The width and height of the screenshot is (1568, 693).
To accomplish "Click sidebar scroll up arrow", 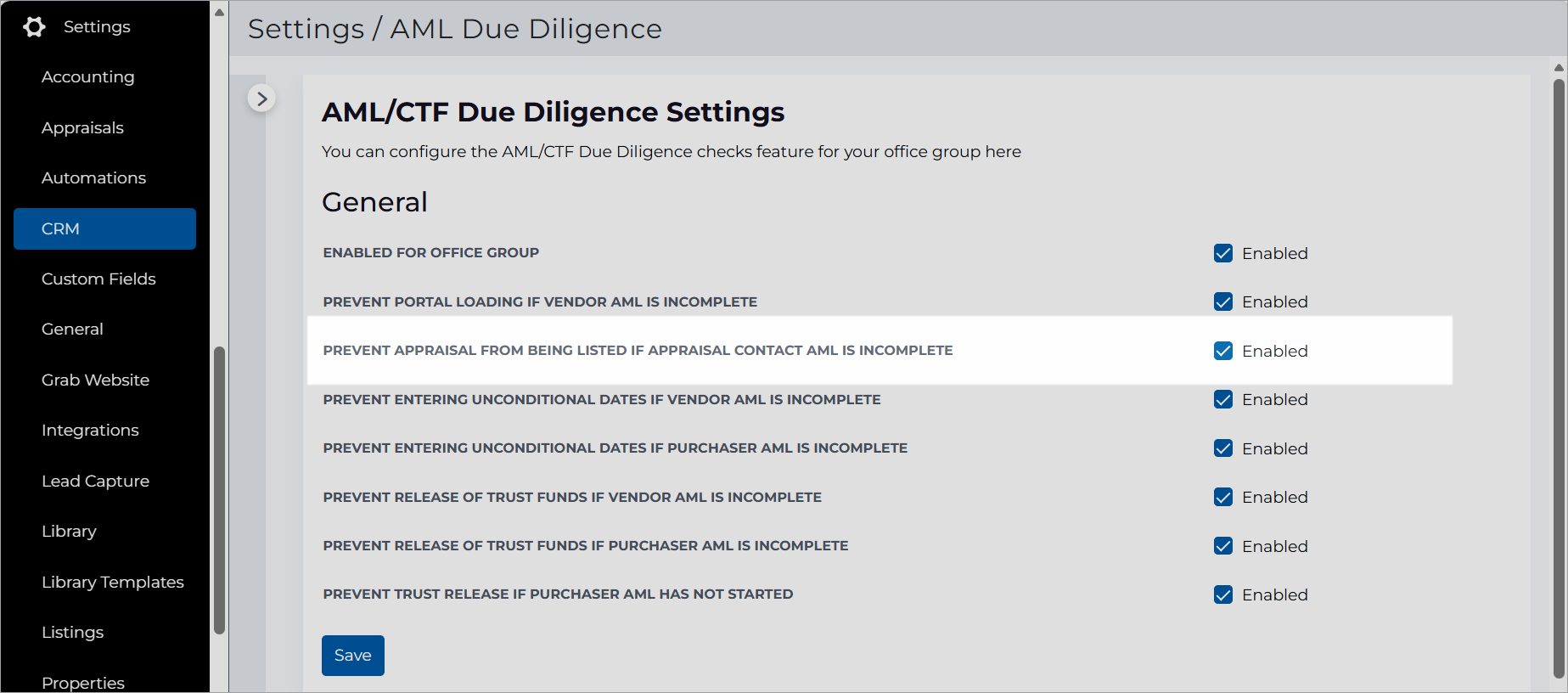I will tap(219, 12).
